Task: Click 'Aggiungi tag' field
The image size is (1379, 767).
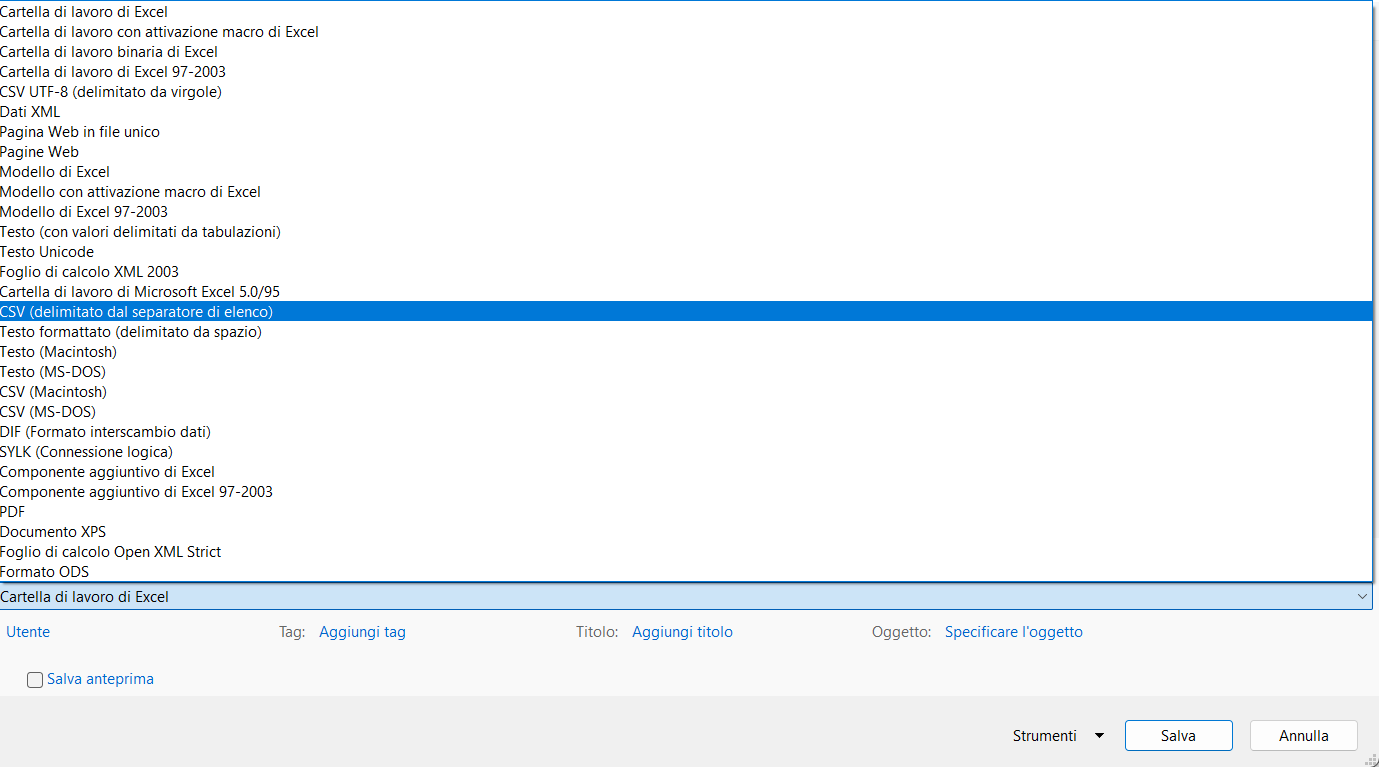Action: point(362,632)
